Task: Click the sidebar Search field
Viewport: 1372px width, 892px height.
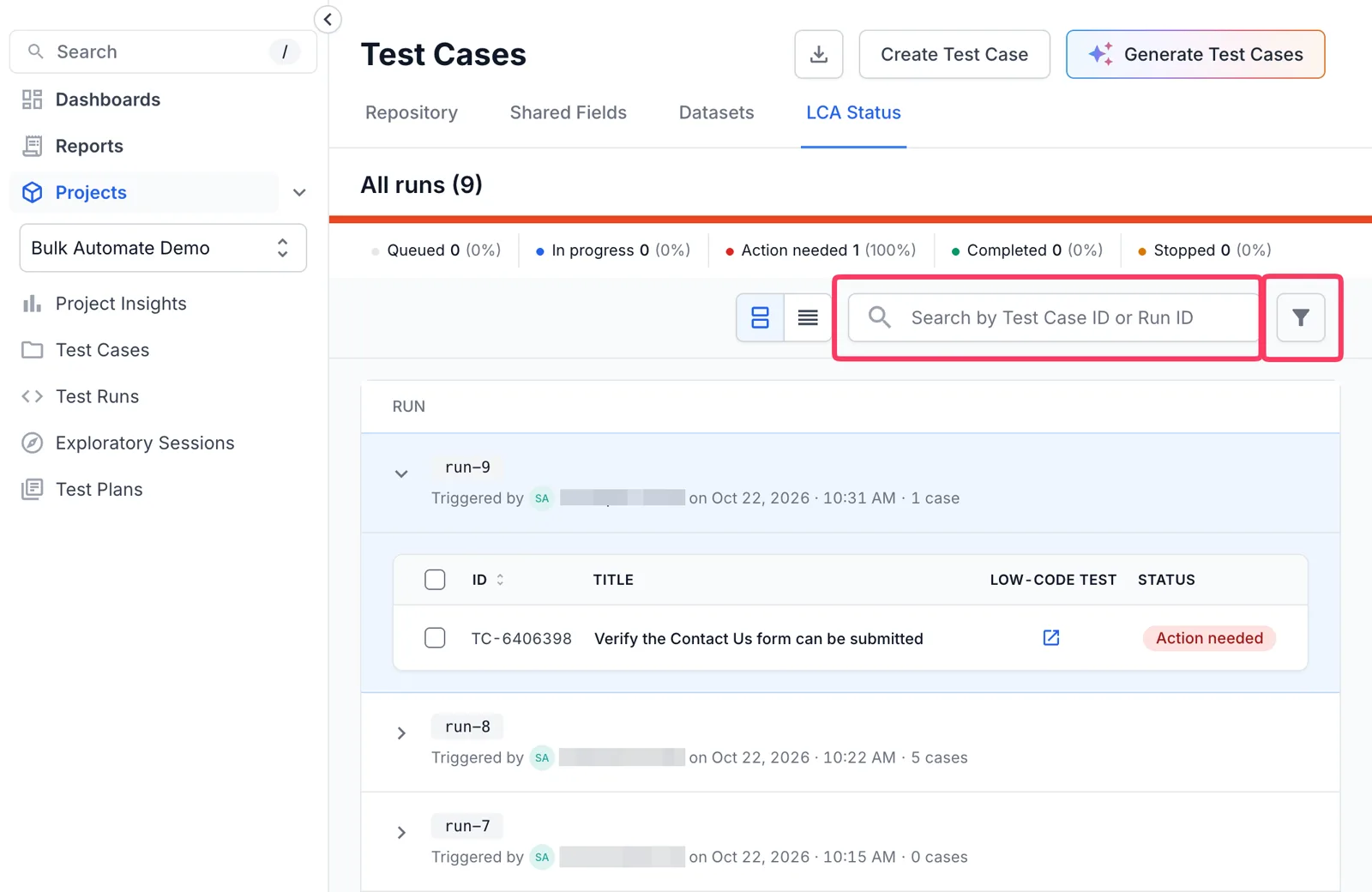Action: (x=163, y=51)
